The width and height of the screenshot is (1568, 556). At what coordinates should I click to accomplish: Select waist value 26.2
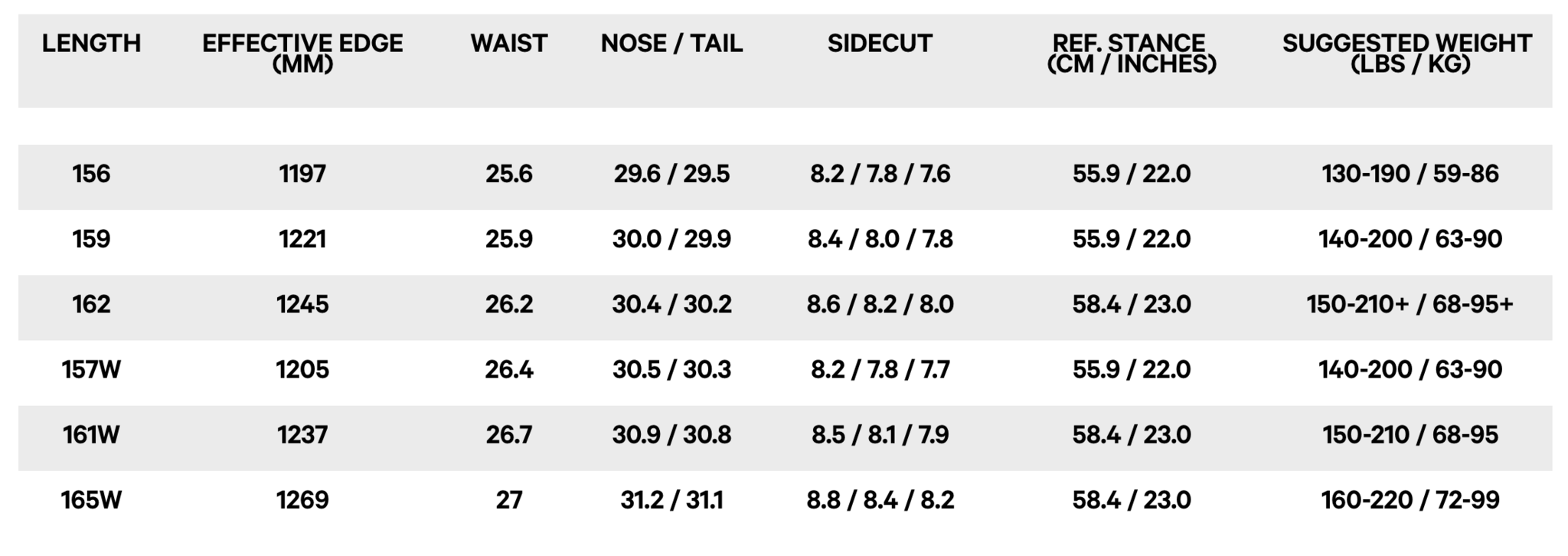tap(509, 304)
